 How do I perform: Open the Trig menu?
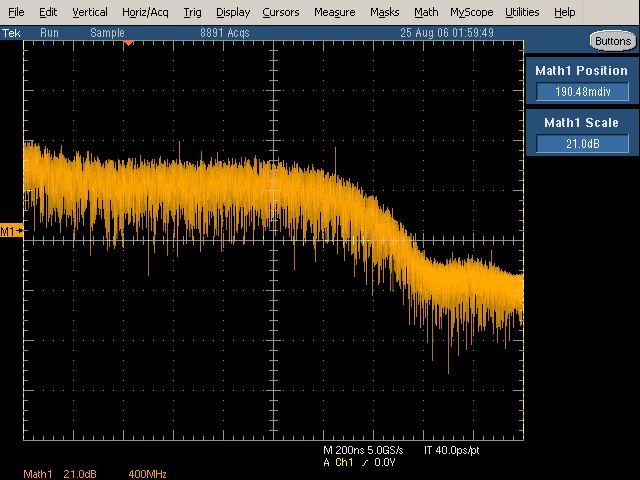pyautogui.click(x=192, y=12)
